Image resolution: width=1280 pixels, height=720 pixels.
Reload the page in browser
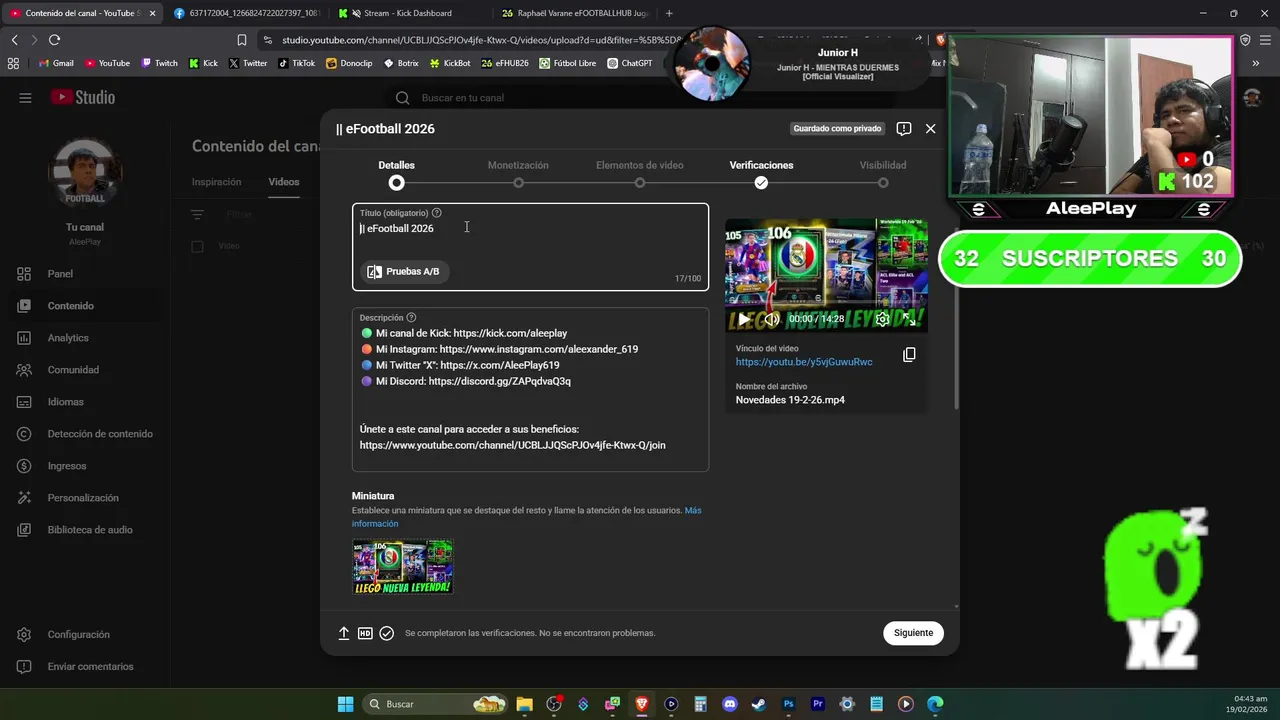click(x=54, y=40)
